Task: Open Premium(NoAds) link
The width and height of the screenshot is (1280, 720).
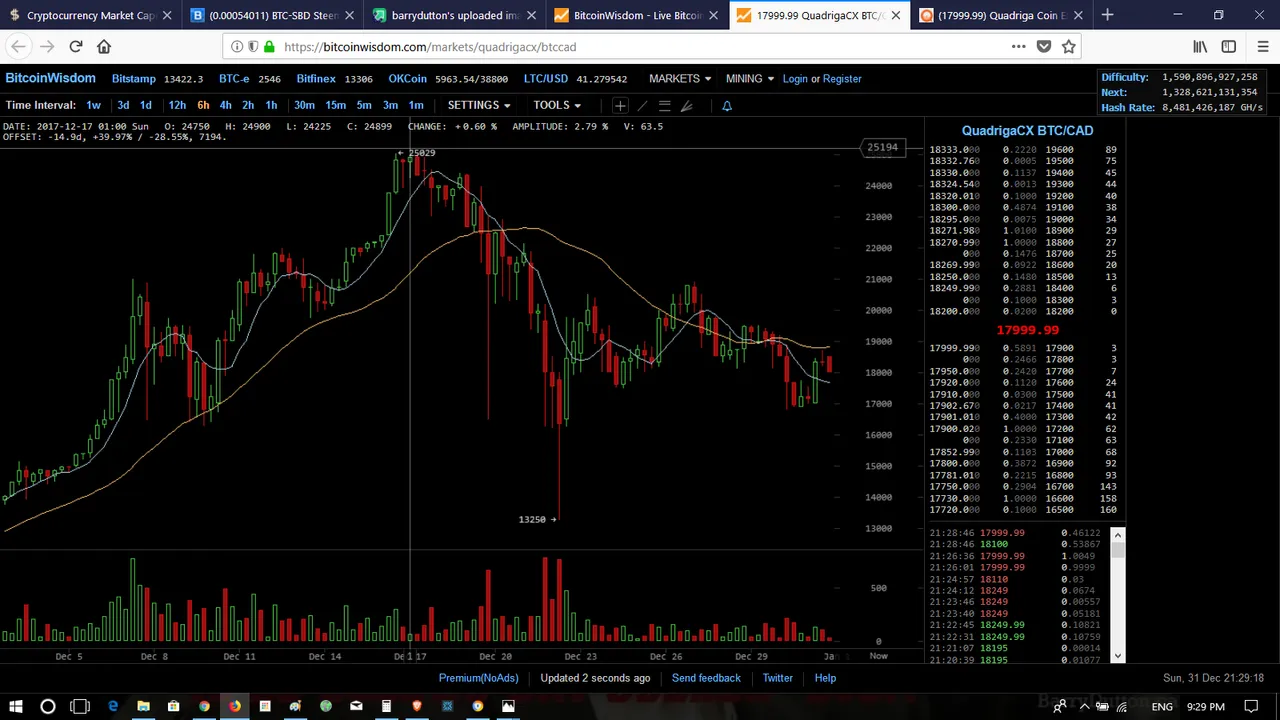Action: click(479, 678)
